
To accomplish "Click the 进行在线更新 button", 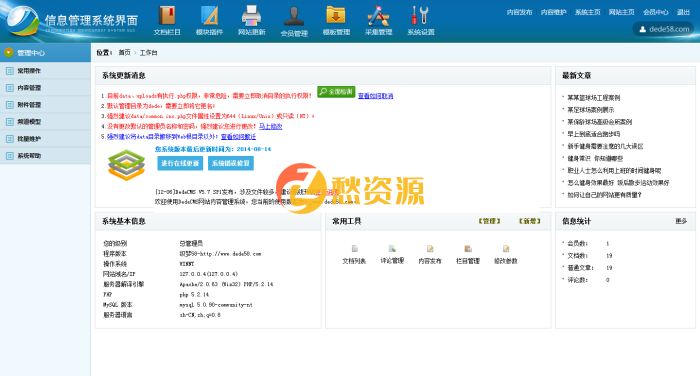I will pos(180,163).
